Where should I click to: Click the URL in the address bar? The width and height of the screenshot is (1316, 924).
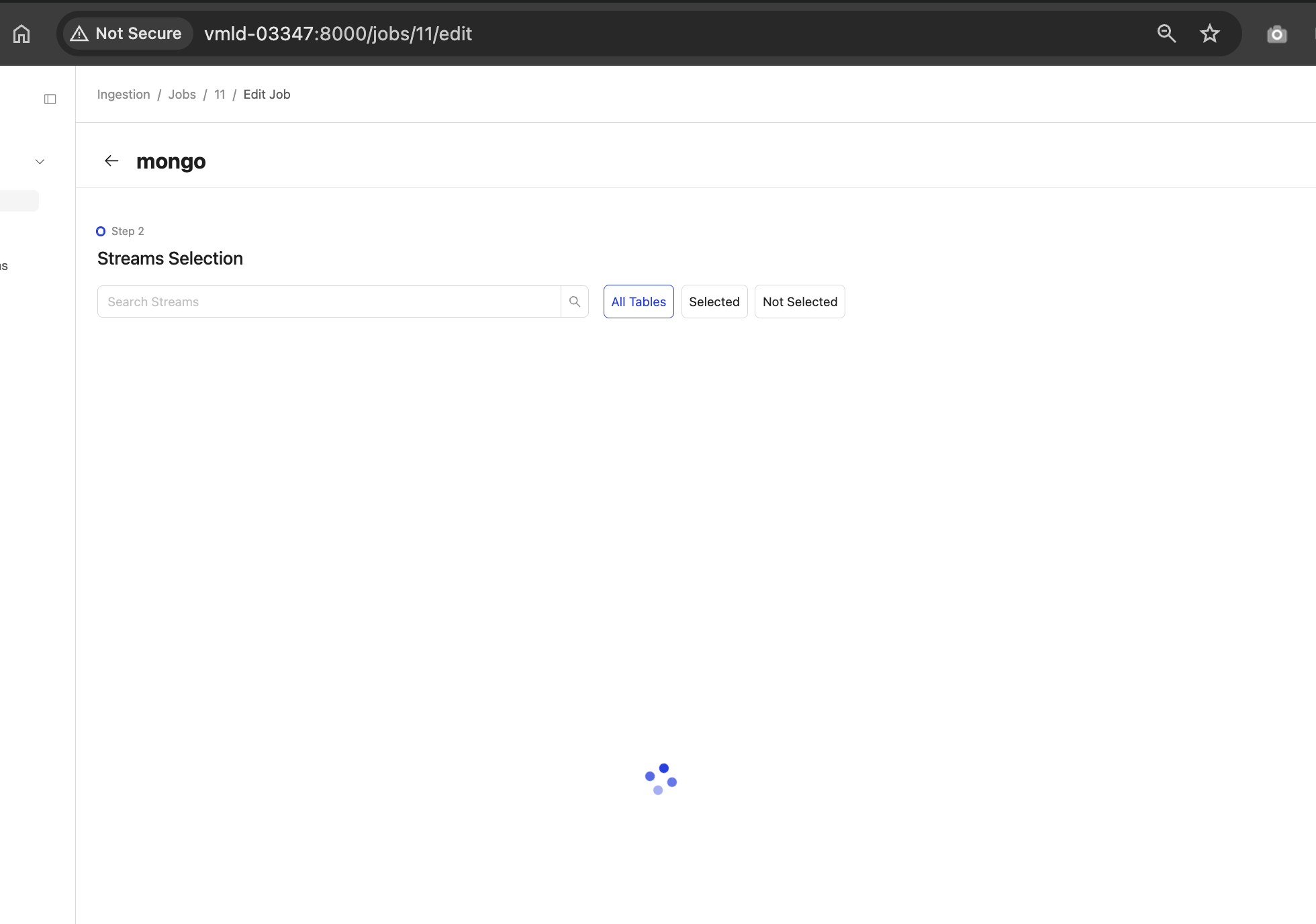point(338,34)
